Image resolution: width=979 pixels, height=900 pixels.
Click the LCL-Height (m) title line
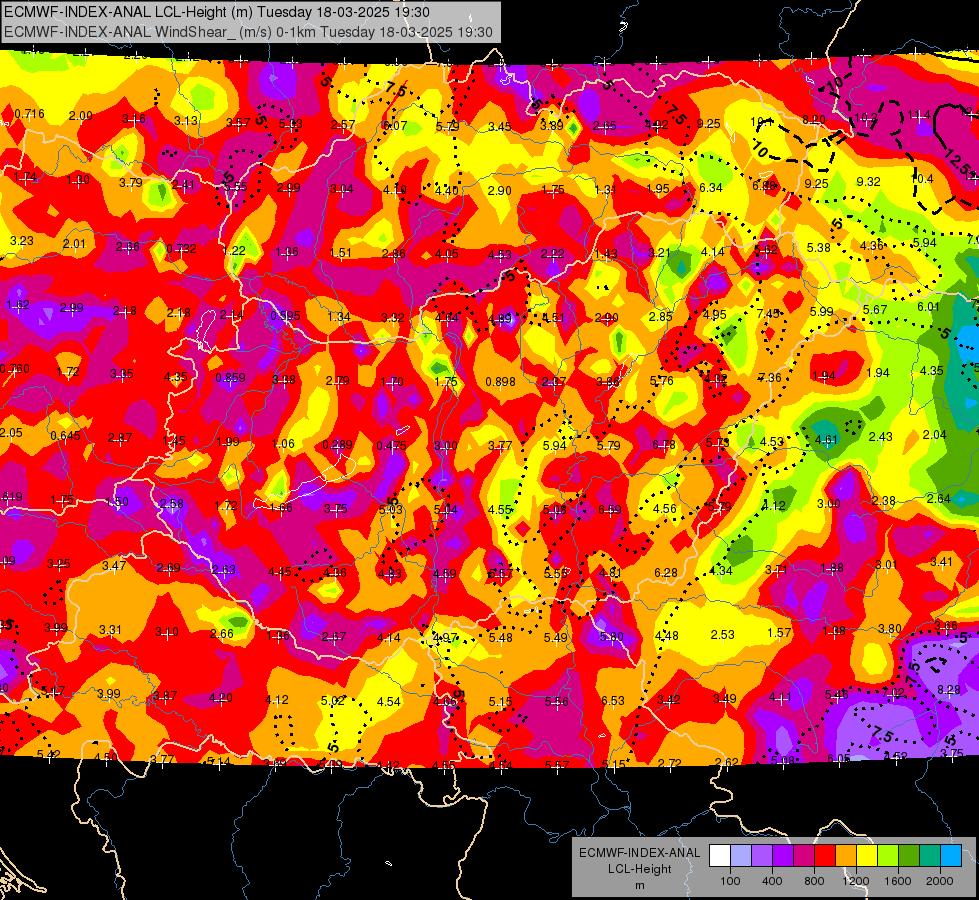[x=216, y=12]
